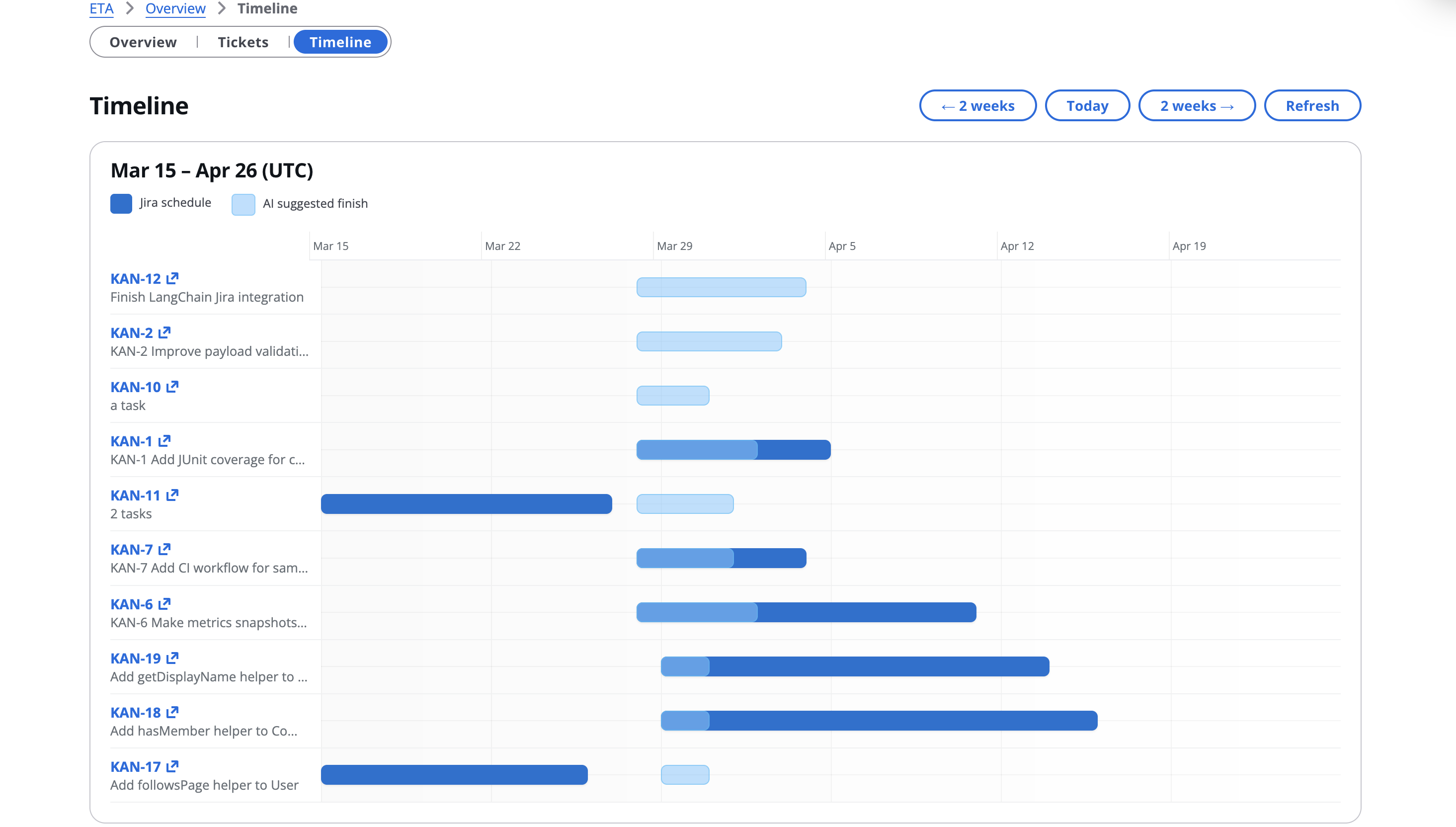Screen dimensions: 1456x827
Task: Click the external link icon beside KAN-19
Action: tap(172, 658)
